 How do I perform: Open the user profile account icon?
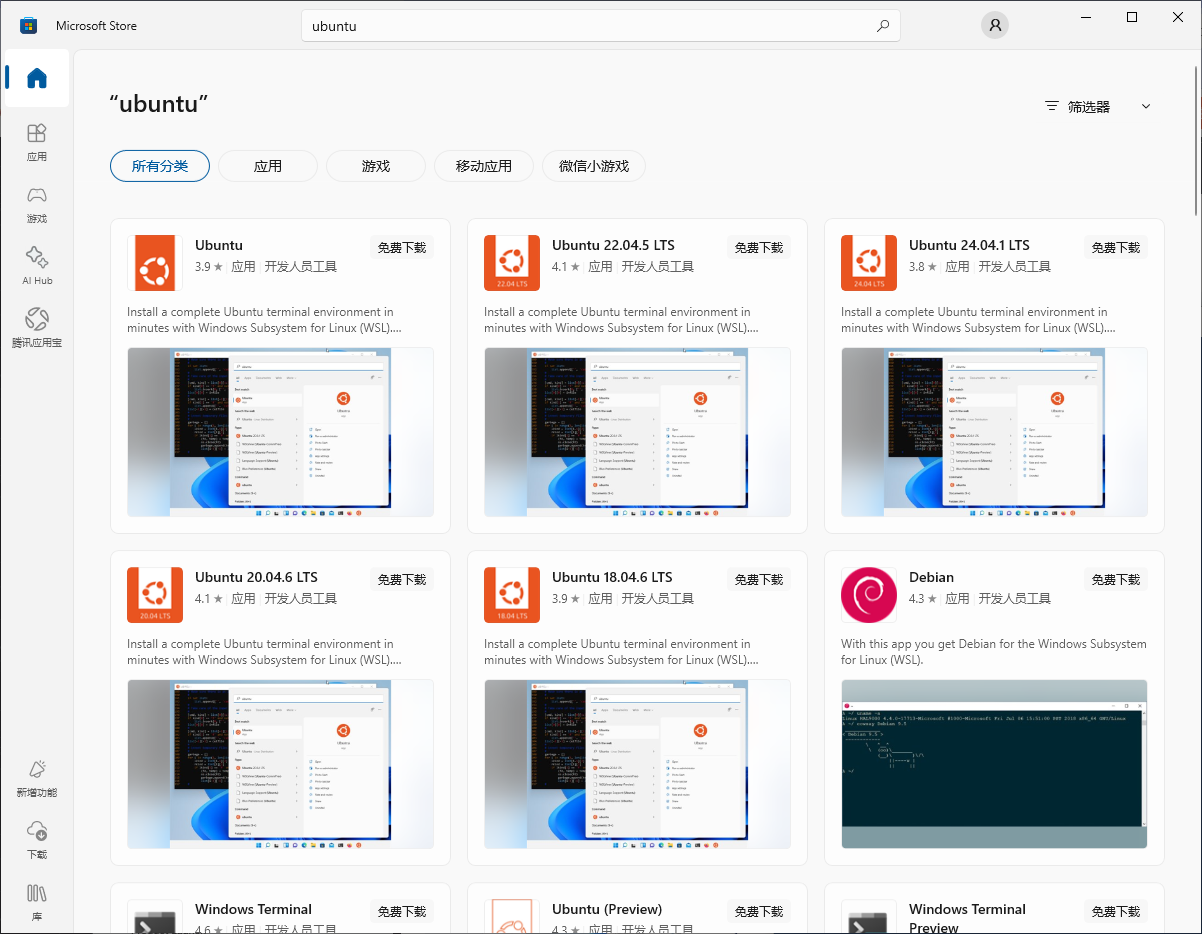(995, 26)
